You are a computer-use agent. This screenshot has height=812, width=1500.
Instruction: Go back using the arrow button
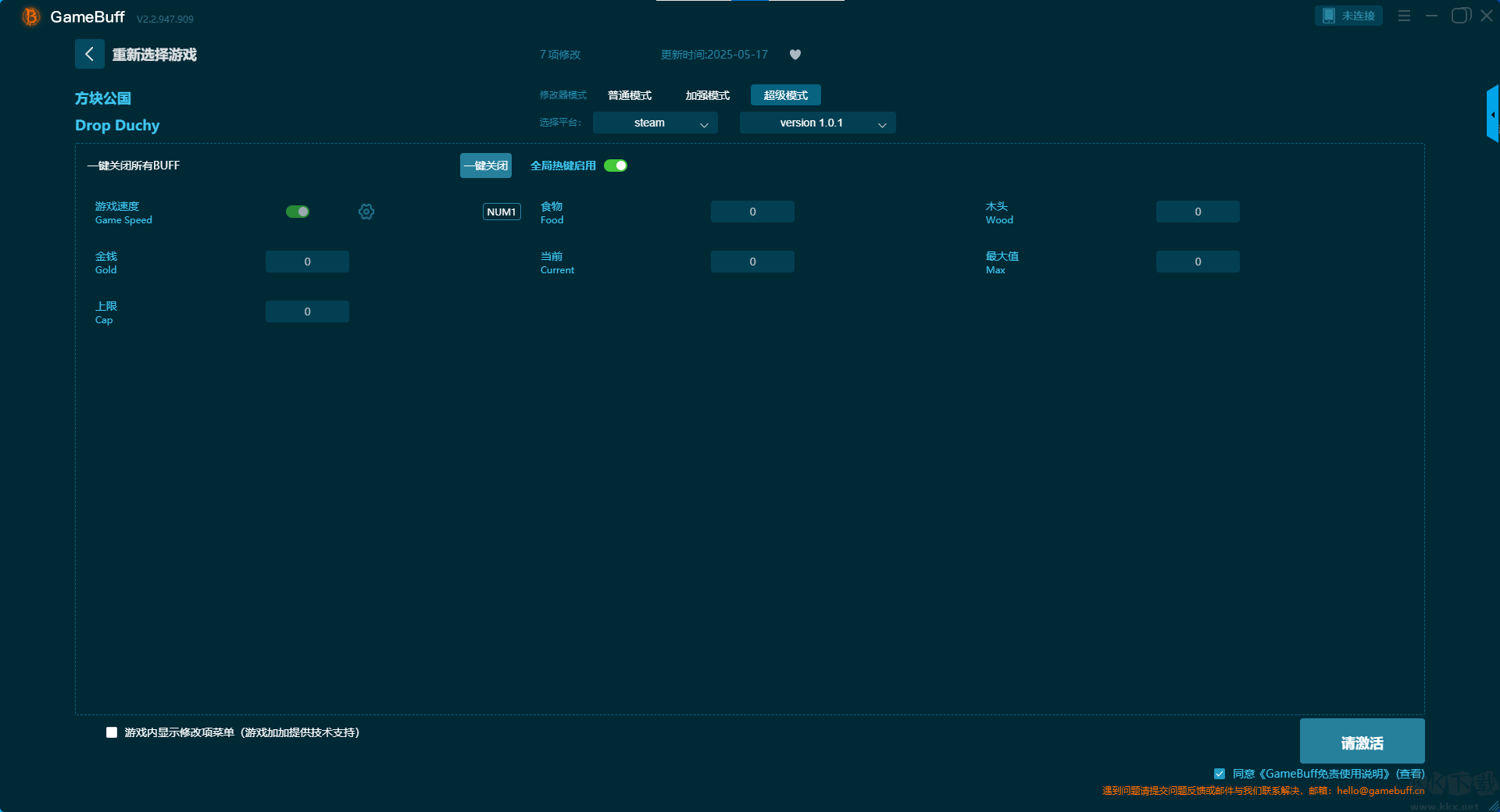(x=90, y=54)
